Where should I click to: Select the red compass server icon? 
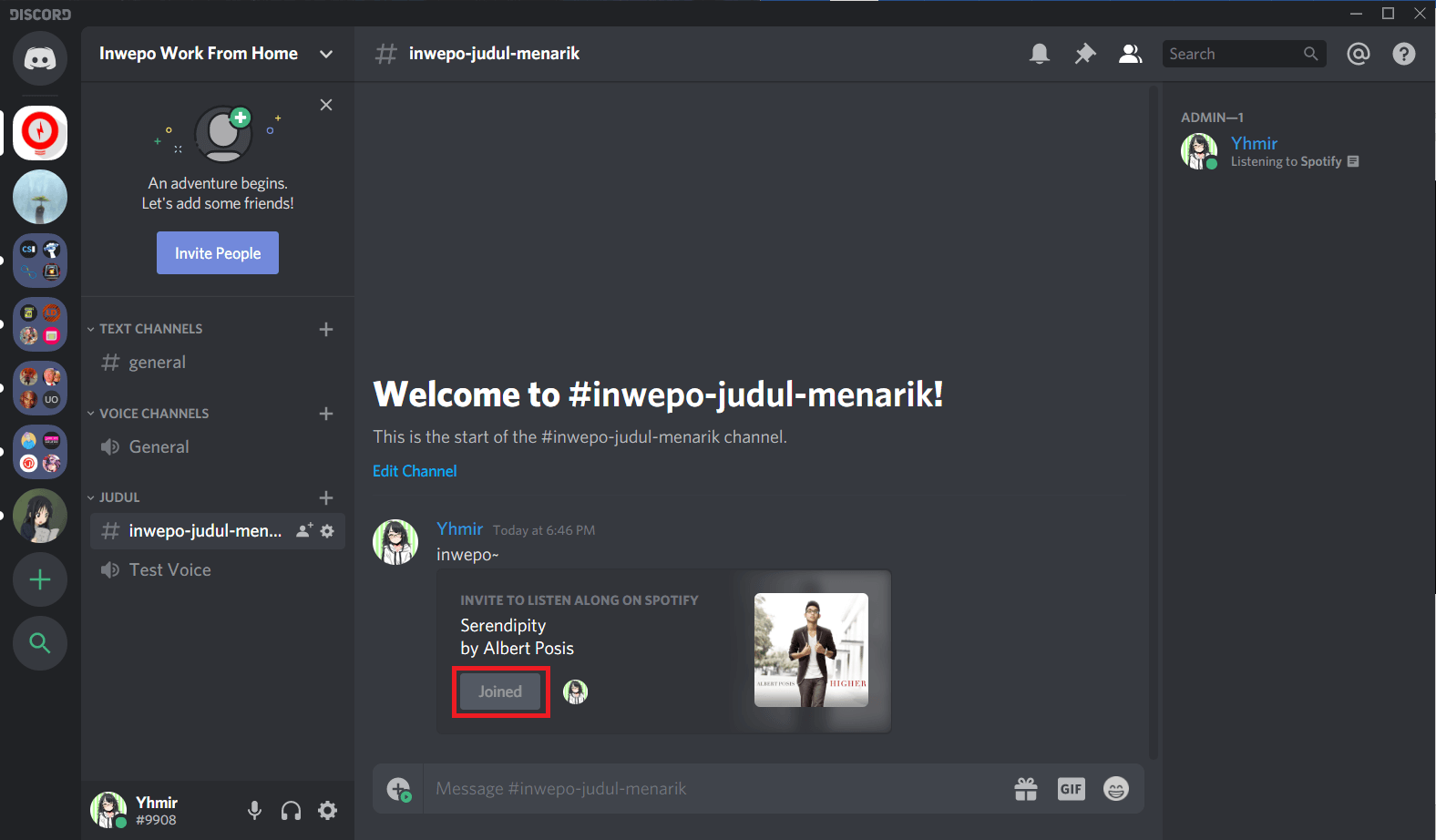[x=40, y=133]
